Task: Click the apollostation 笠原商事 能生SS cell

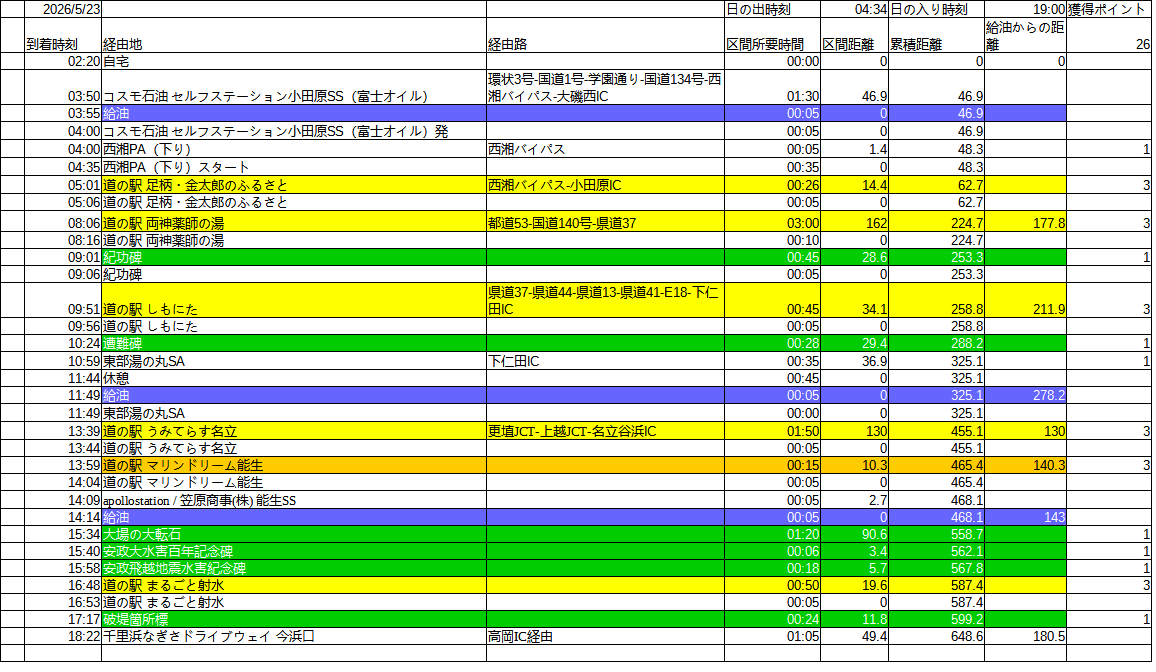Action: pos(293,500)
